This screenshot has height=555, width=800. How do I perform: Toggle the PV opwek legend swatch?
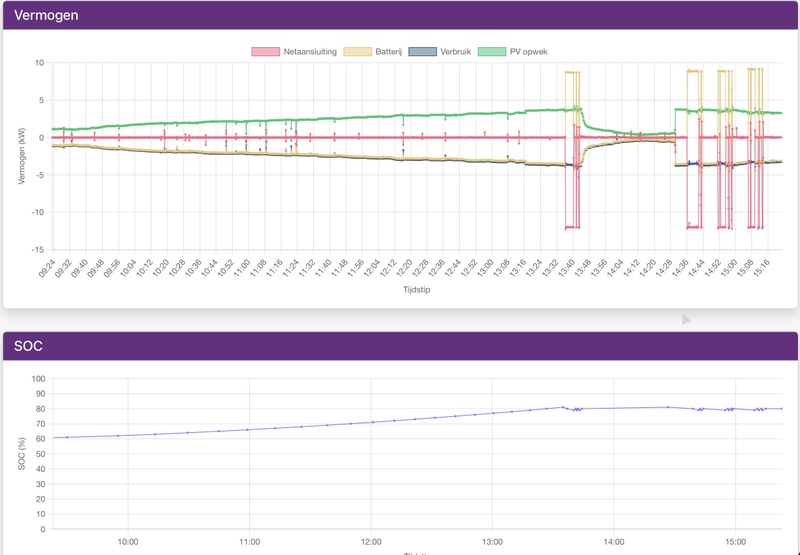[x=492, y=52]
